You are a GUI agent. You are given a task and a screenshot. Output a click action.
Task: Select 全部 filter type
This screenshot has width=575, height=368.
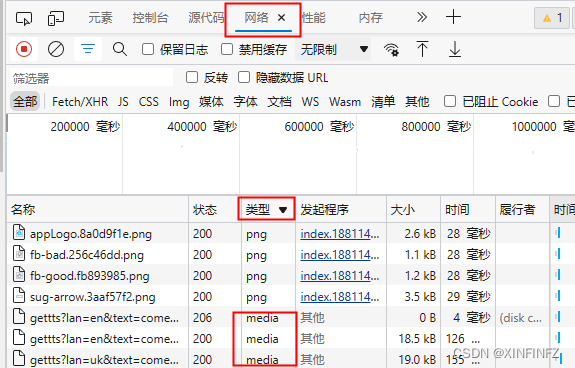point(25,102)
